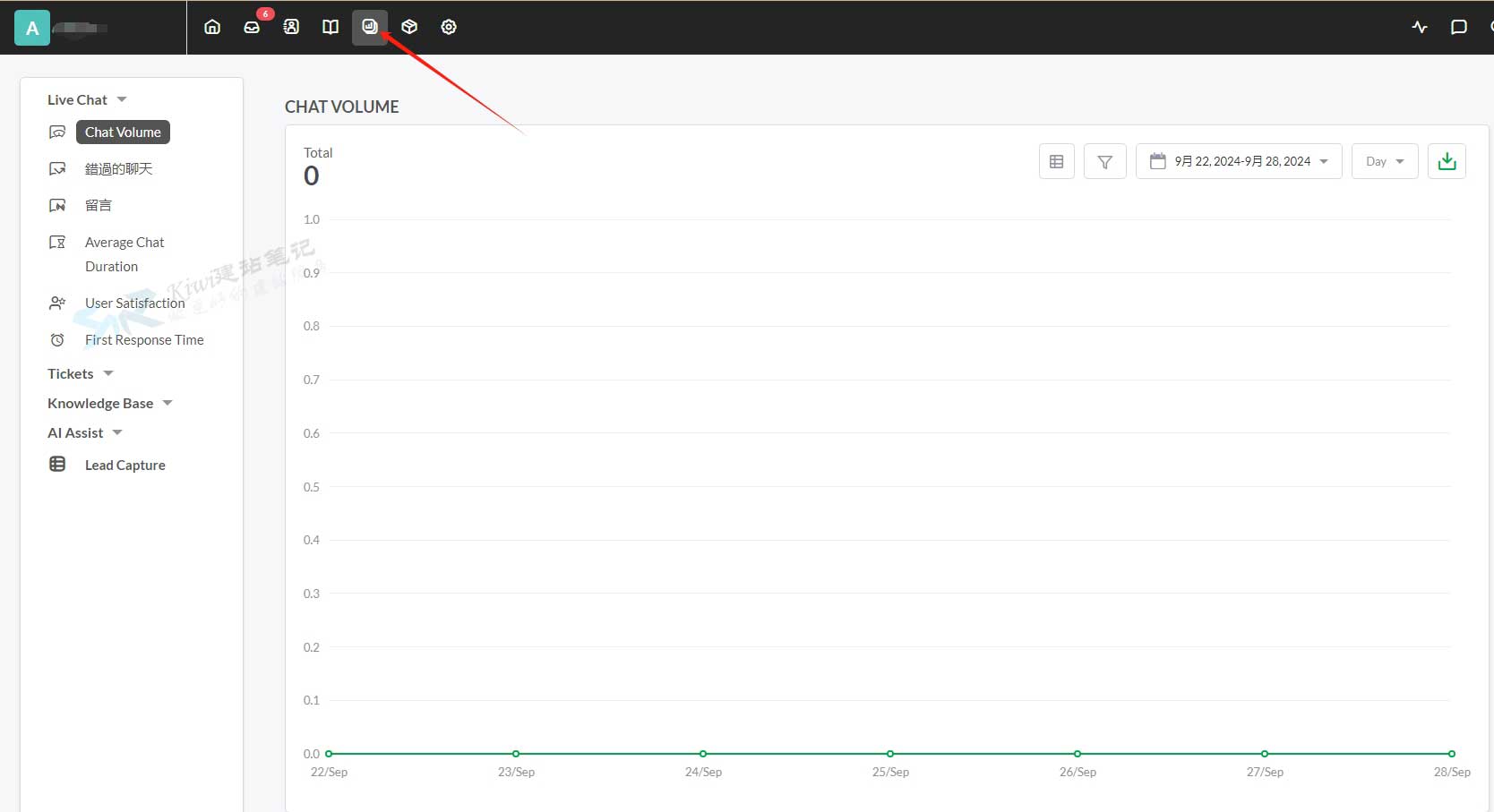
Task: Download the chat volume report
Action: [1447, 161]
